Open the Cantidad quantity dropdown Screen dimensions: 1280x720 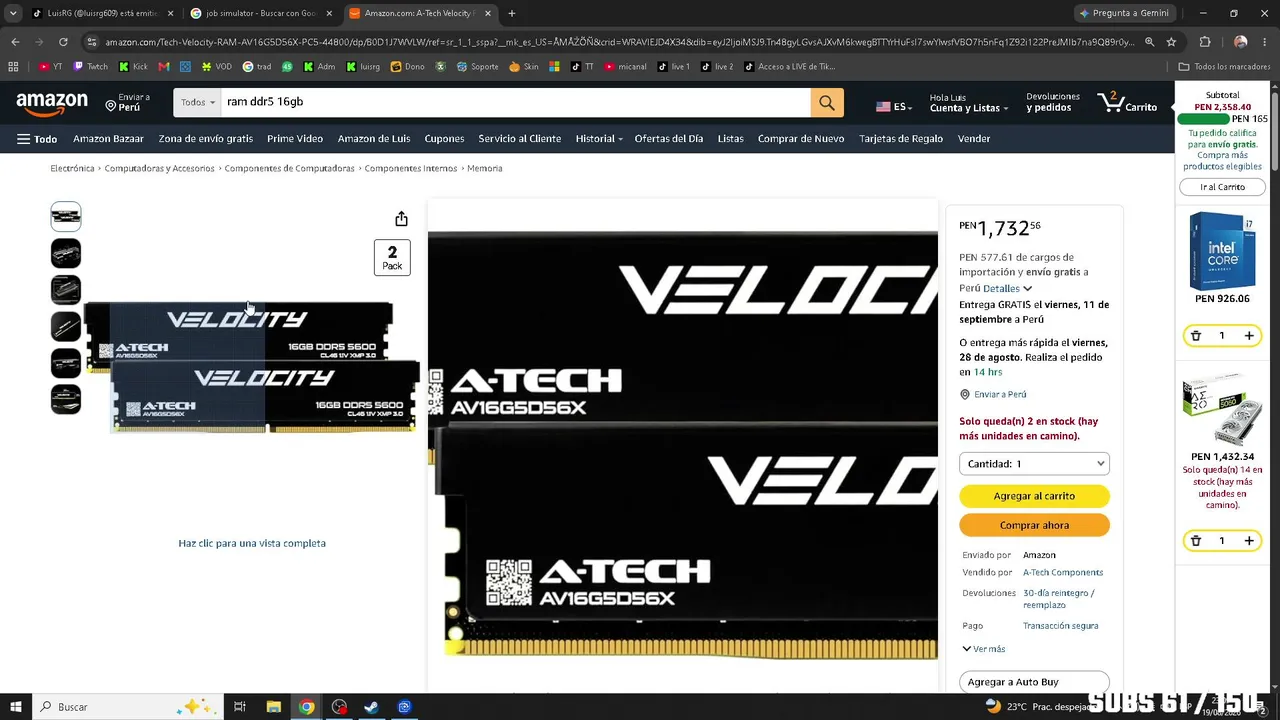point(1034,464)
